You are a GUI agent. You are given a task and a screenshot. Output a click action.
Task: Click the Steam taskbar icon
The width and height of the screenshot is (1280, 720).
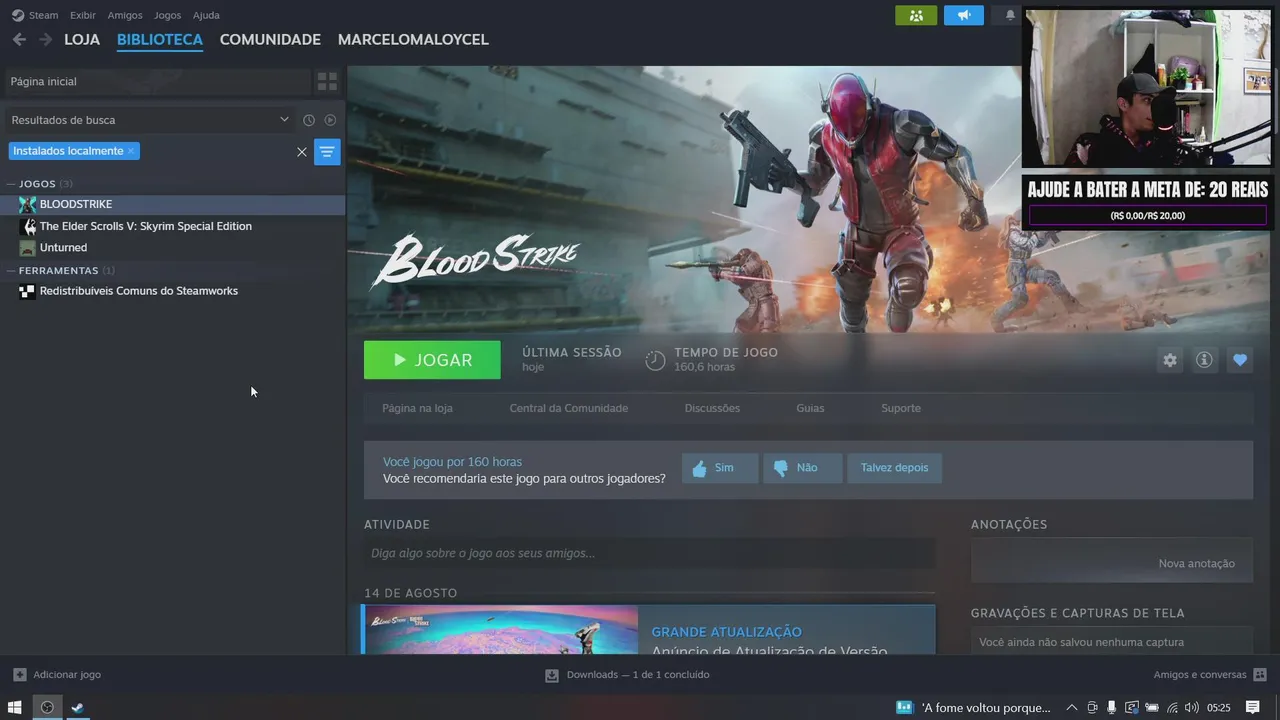pos(77,707)
